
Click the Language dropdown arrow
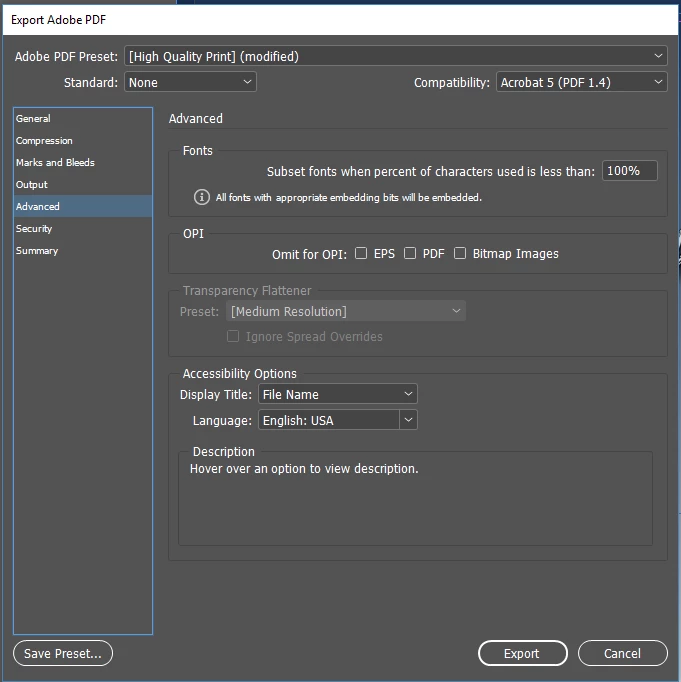tap(408, 420)
